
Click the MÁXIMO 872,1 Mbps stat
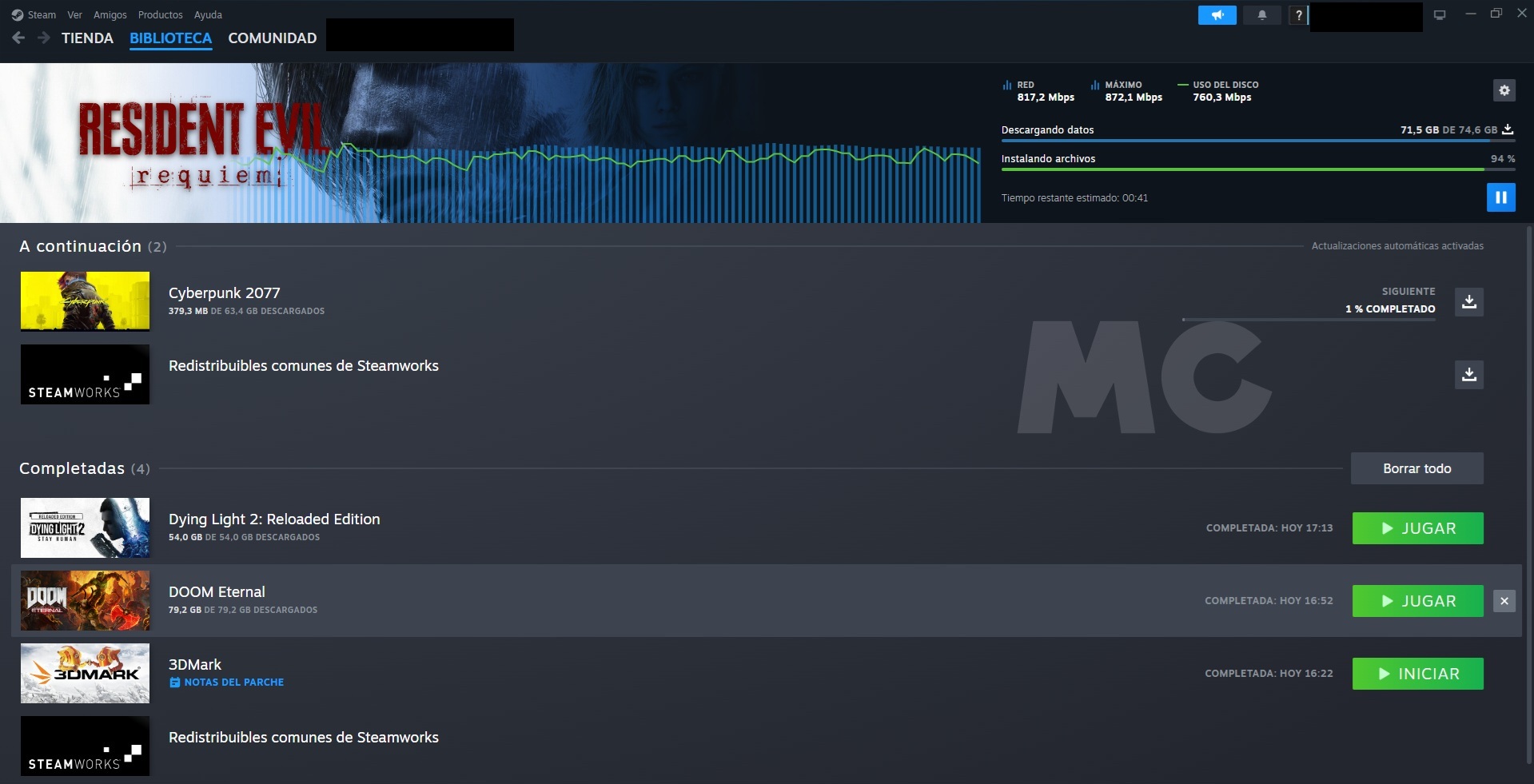[x=1127, y=91]
